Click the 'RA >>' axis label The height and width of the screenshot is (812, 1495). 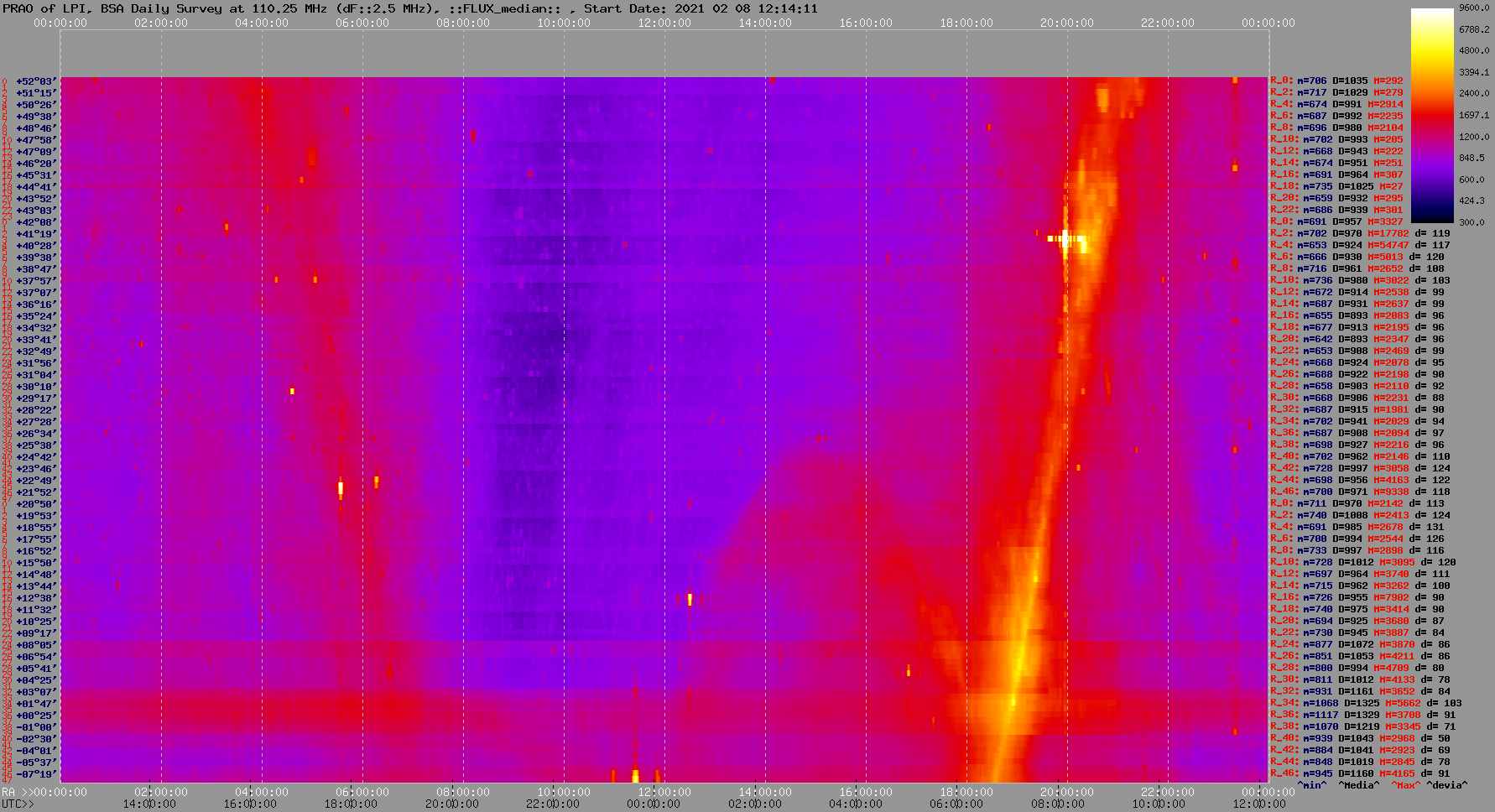tap(17, 792)
